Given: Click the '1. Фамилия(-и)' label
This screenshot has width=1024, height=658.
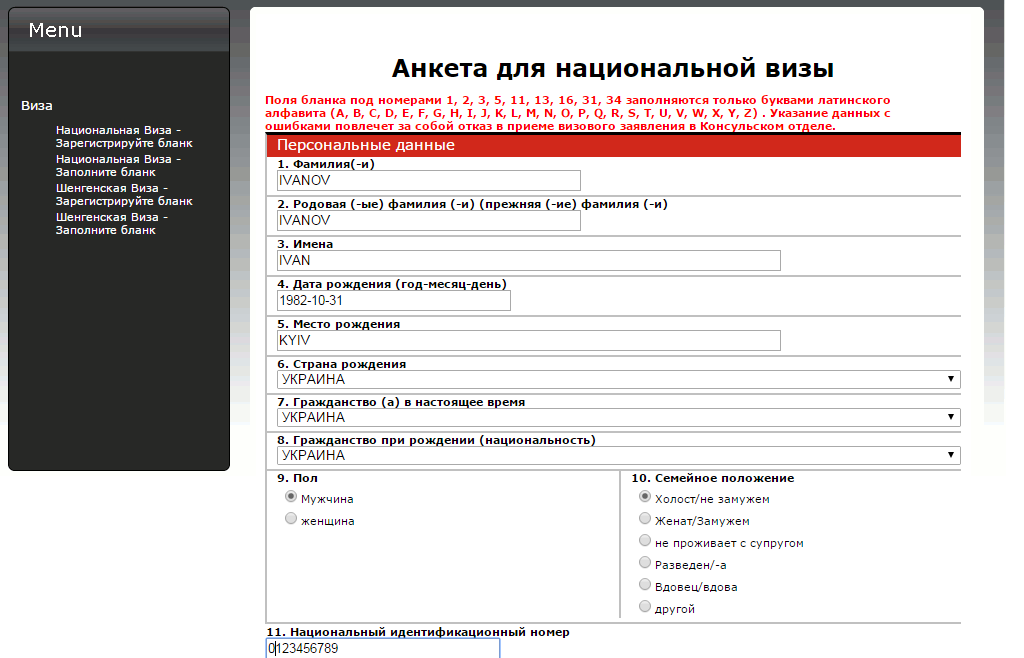Looking at the screenshot, I should (x=326, y=164).
